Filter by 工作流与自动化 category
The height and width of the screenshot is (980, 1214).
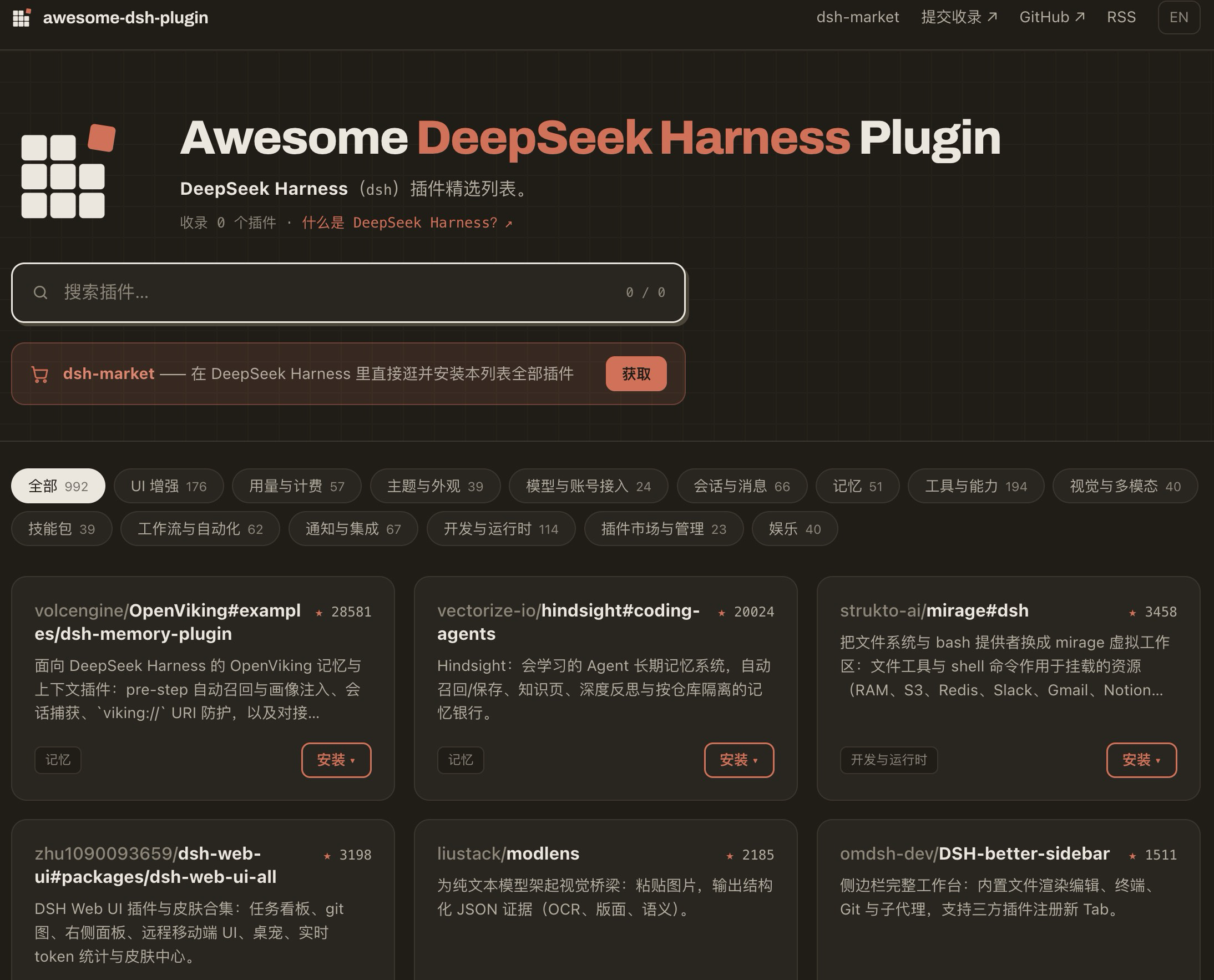coord(200,529)
